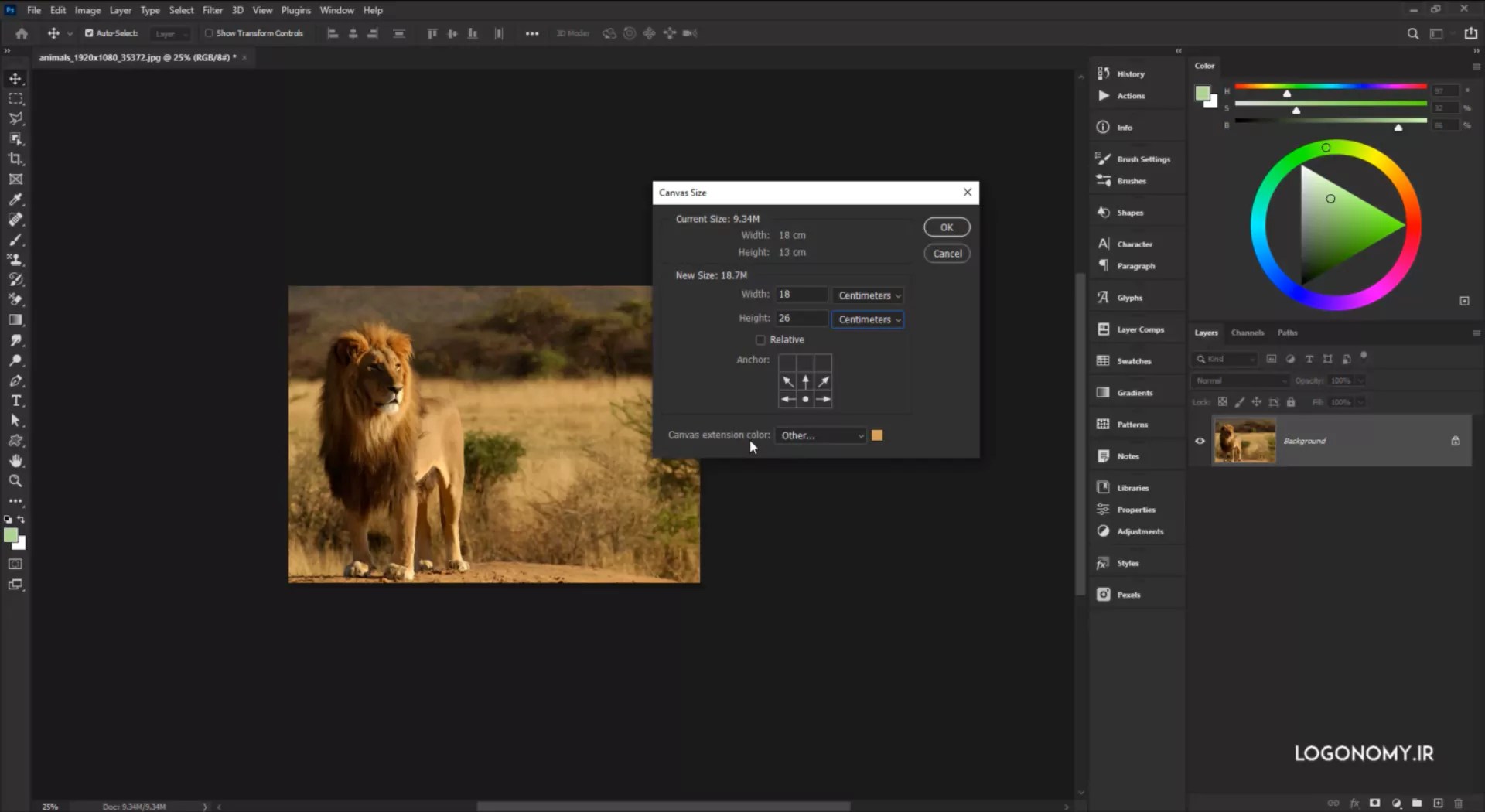
Task: Click the new Height input field
Action: (x=801, y=319)
